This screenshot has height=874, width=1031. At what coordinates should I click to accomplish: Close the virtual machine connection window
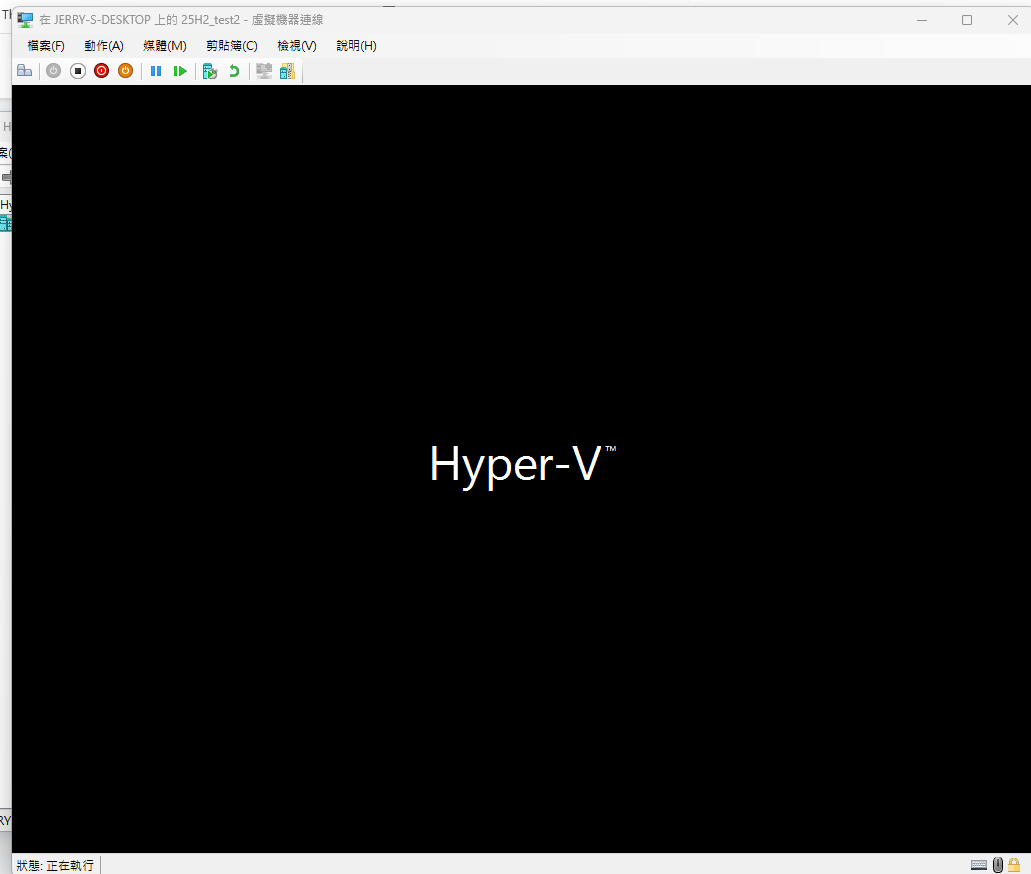point(1013,20)
